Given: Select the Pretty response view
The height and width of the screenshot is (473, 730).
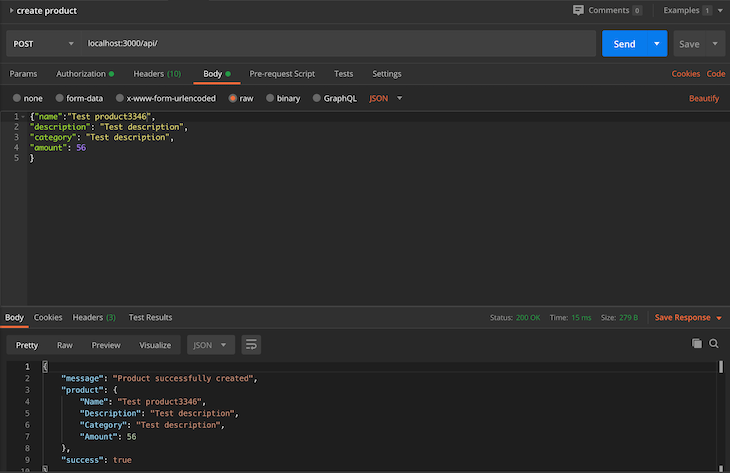Looking at the screenshot, I should 27,345.
